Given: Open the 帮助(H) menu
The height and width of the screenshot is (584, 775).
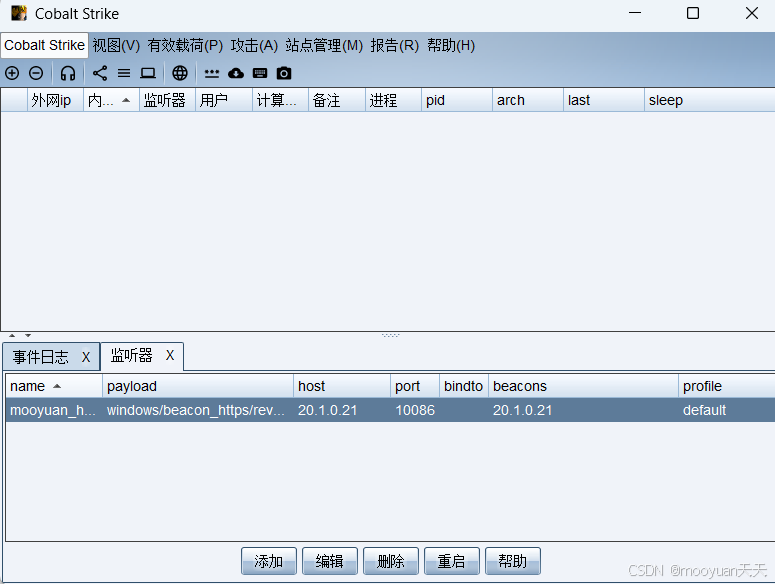Looking at the screenshot, I should [x=451, y=45].
